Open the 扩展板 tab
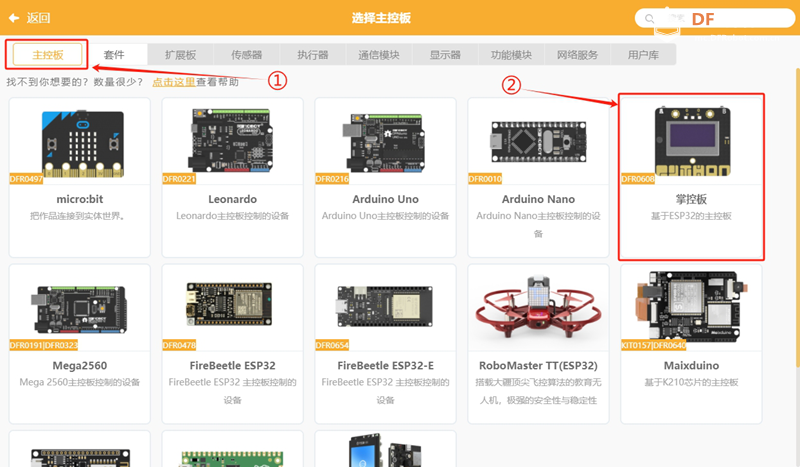Viewport: 800px width, 467px height. (181, 55)
